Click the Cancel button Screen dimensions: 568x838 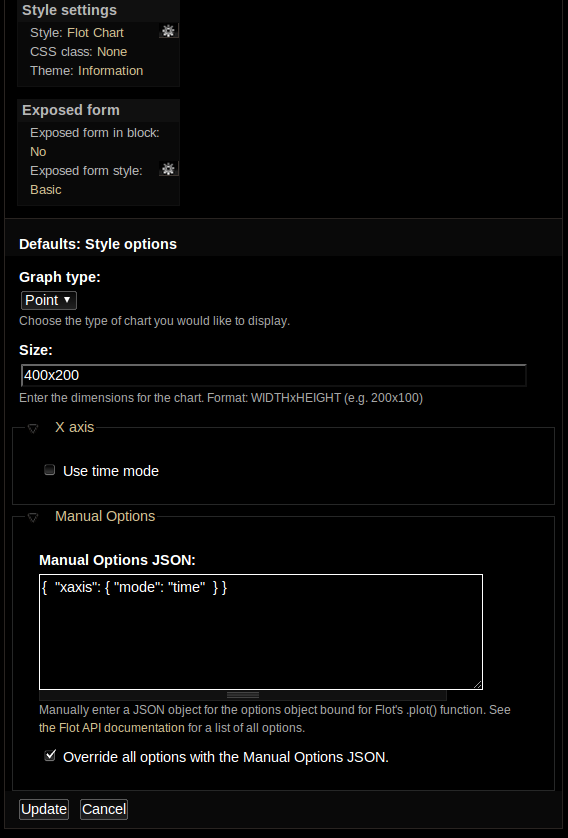point(104,809)
